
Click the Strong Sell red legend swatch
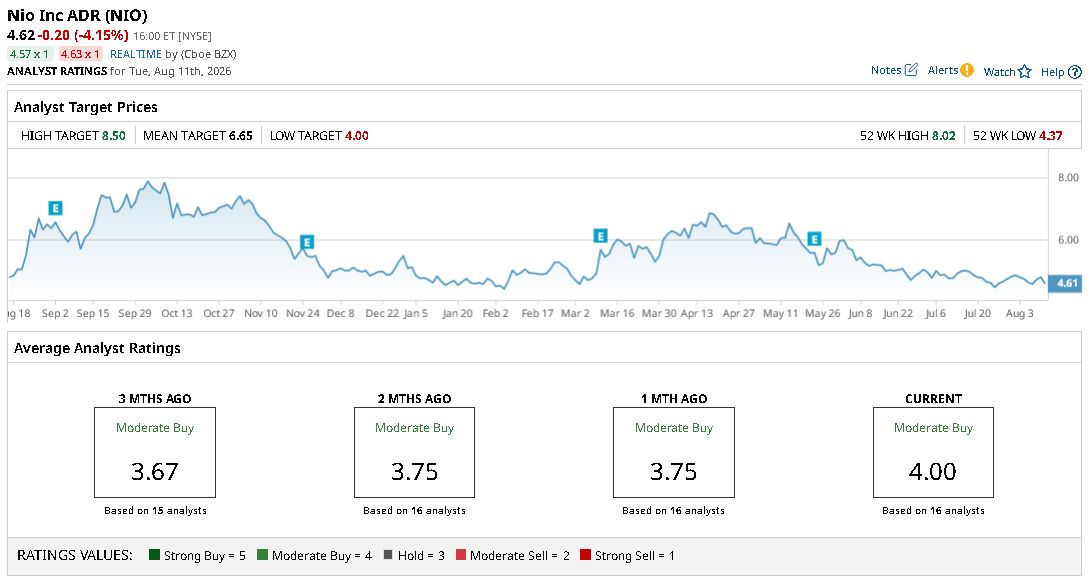click(585, 555)
